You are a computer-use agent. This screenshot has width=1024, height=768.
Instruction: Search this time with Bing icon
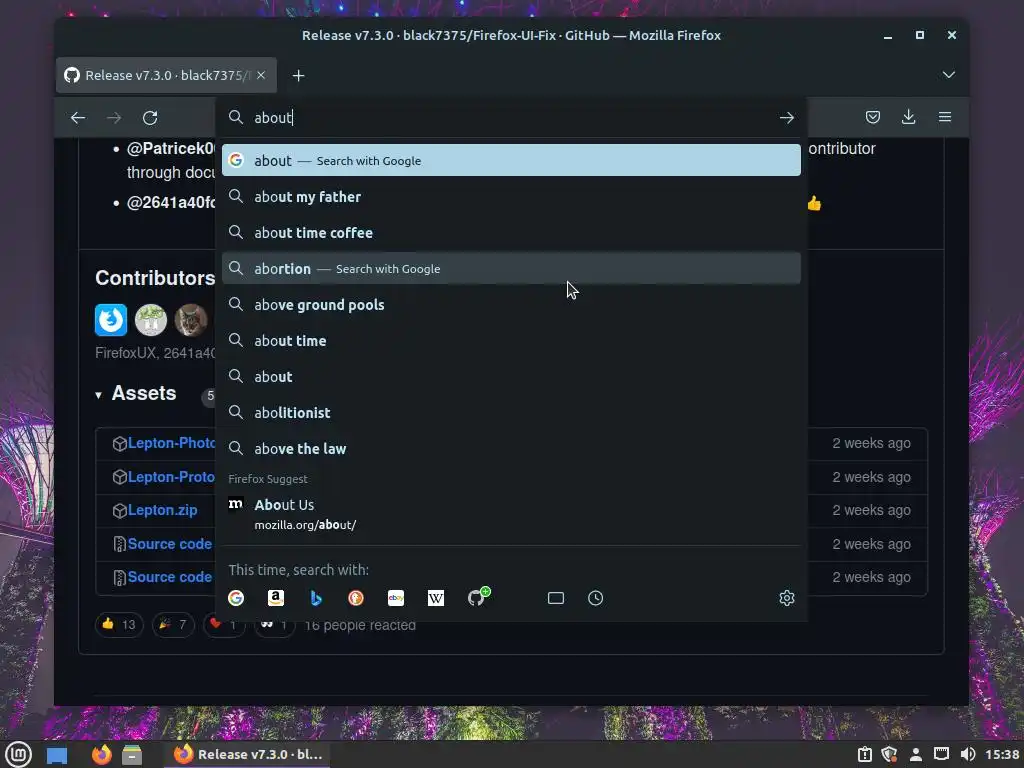(x=316, y=598)
